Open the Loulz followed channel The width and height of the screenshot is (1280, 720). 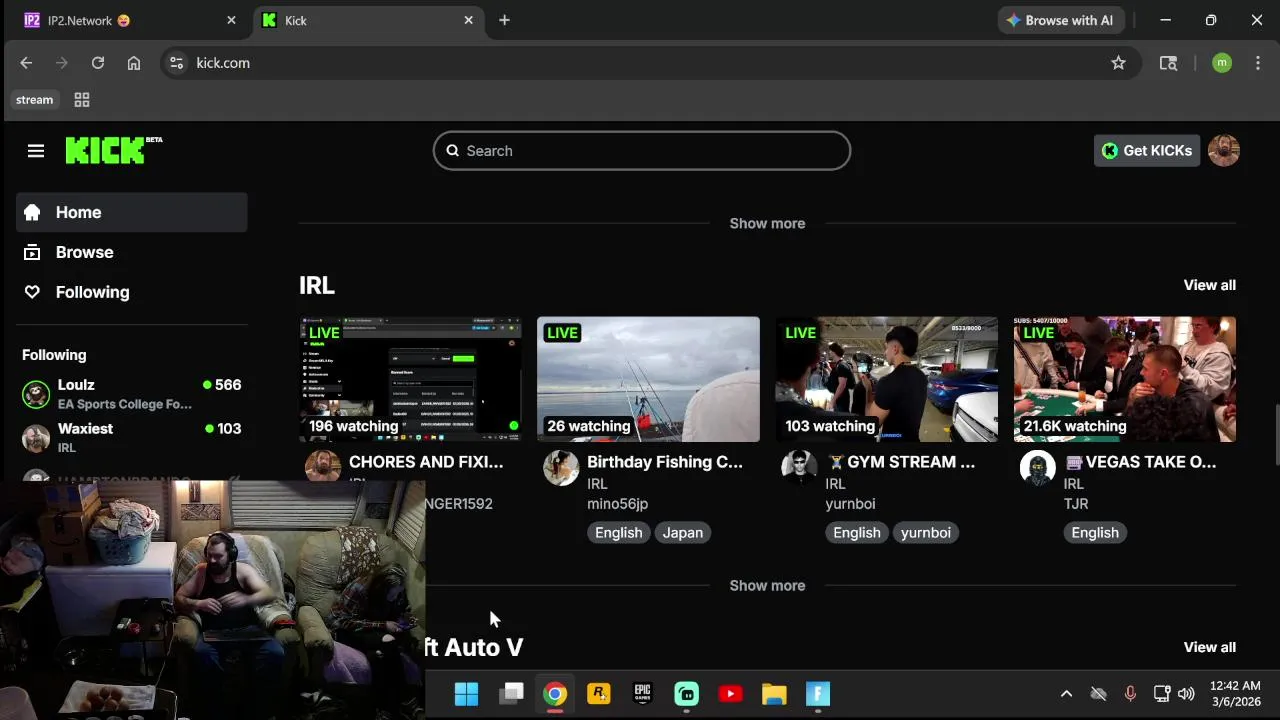click(x=131, y=394)
